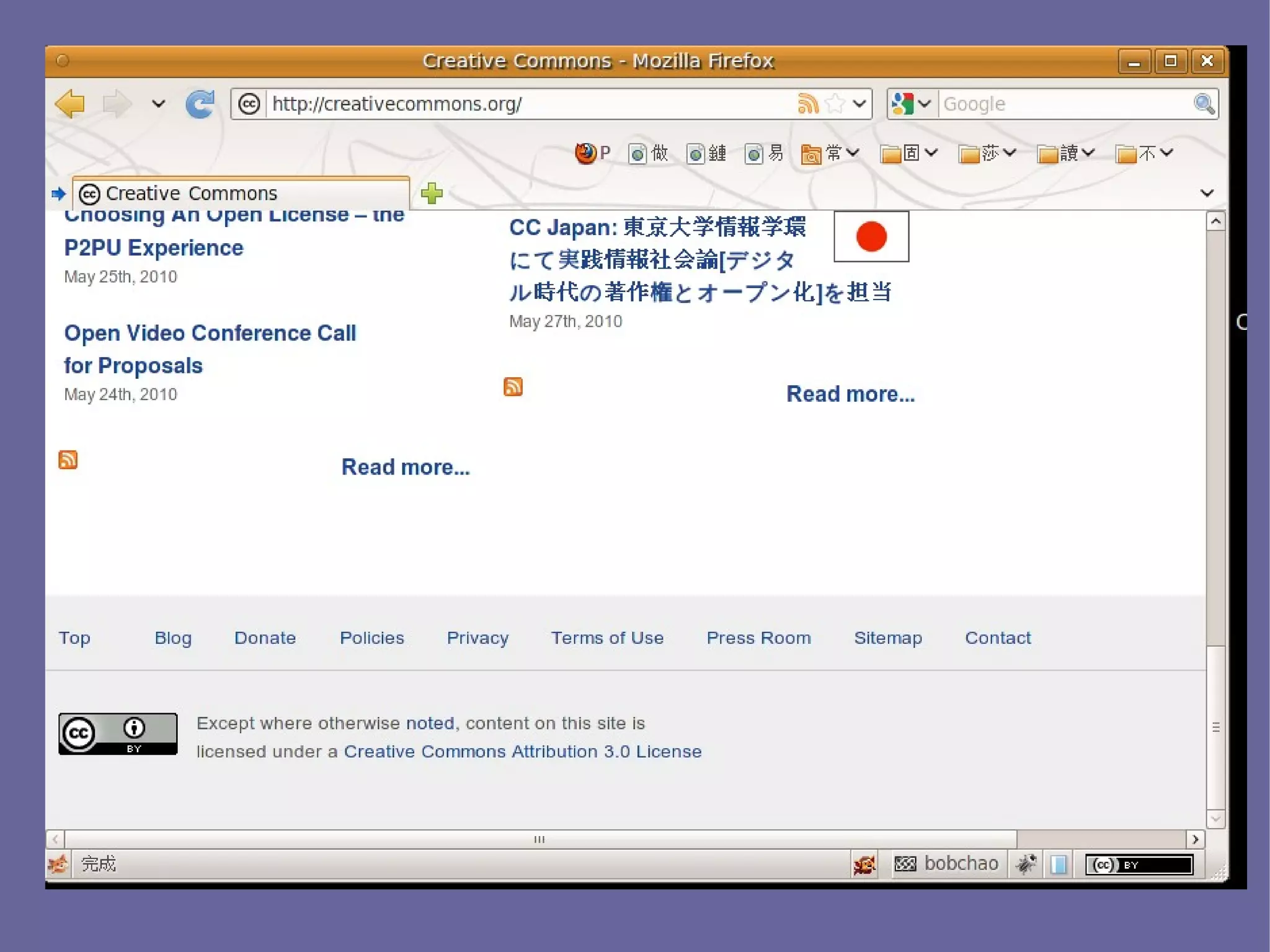
Task: Click the CC BY license icon in status bar
Action: point(1139,865)
